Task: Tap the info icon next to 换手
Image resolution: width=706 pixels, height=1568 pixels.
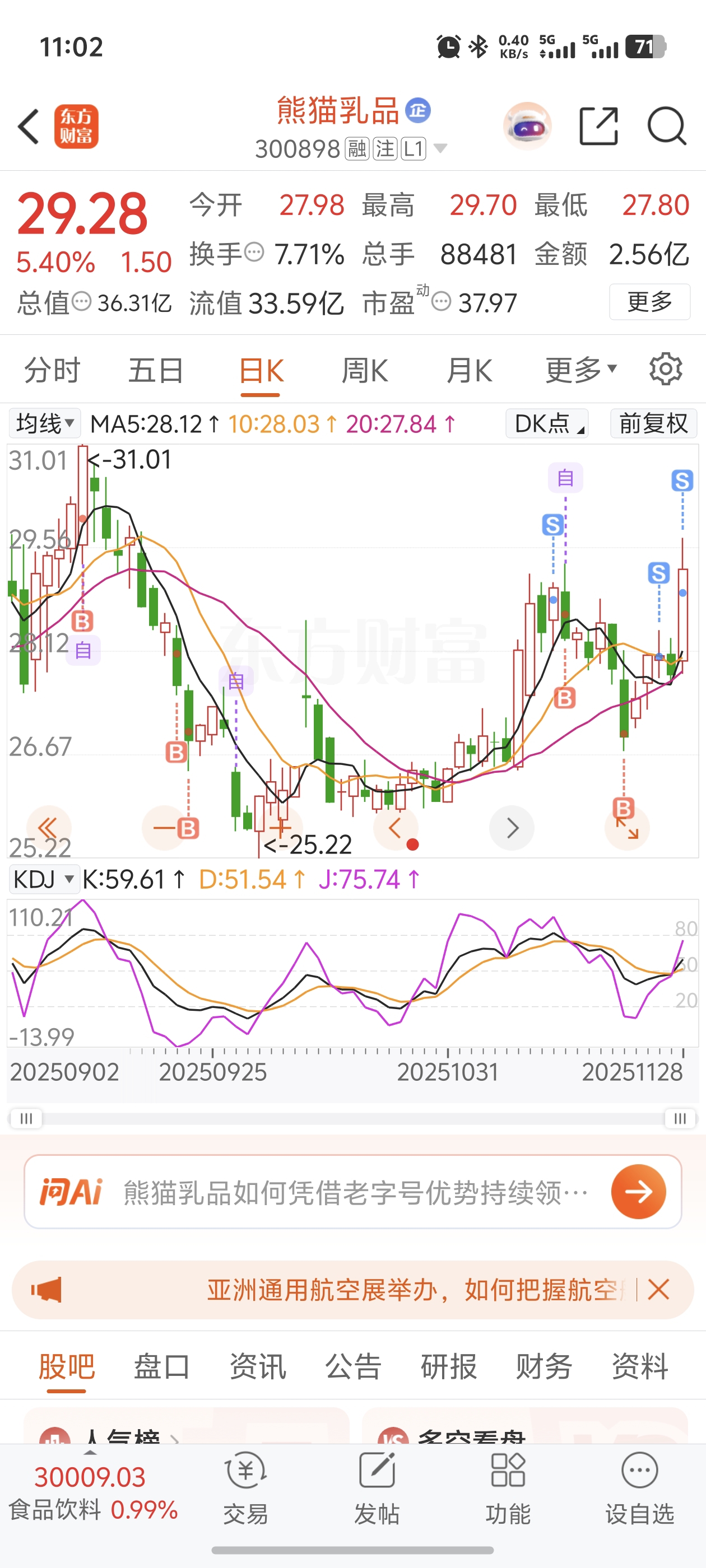Action: pos(254,251)
